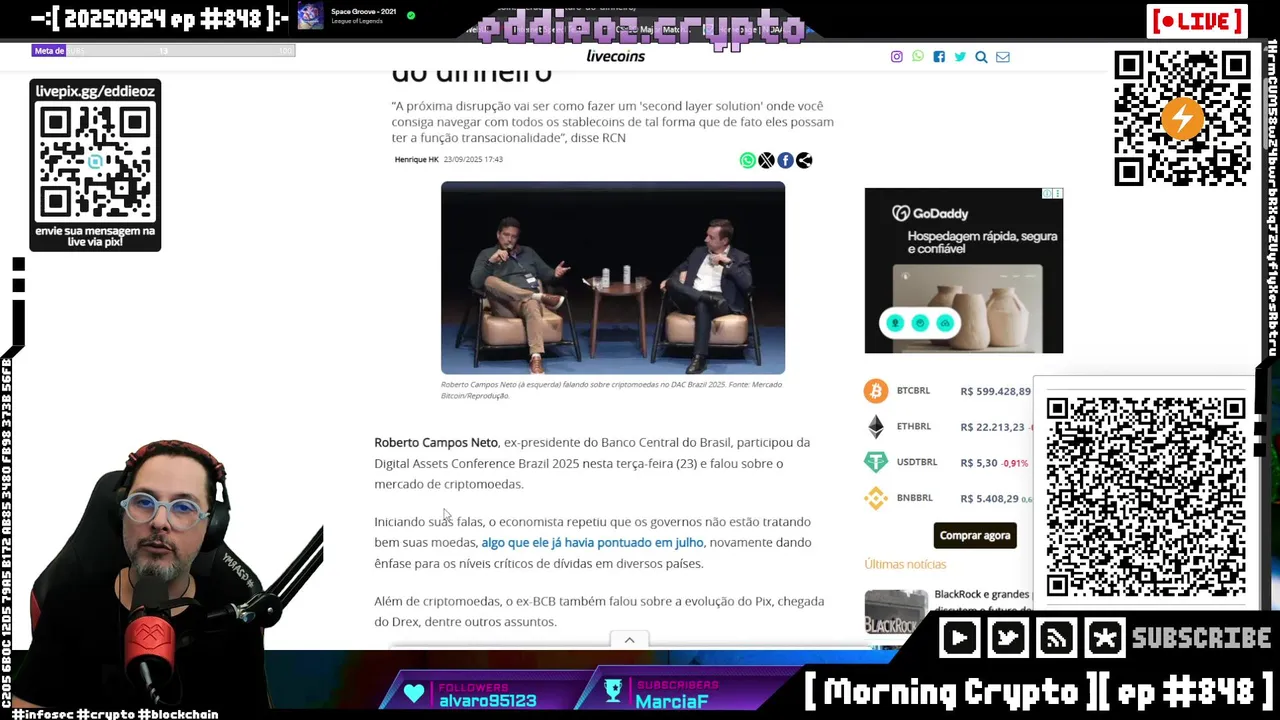
Task: Click the trophy icon in subscribers panel
Action: click(613, 692)
